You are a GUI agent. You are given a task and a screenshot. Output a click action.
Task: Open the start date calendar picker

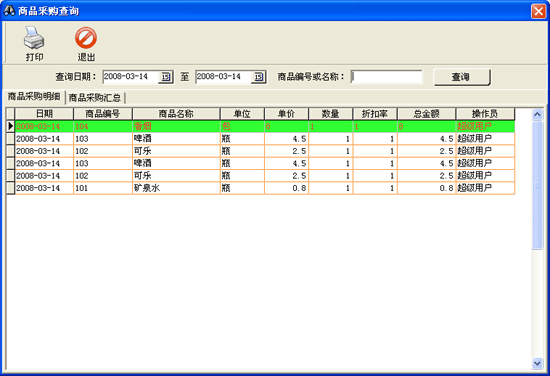[166, 77]
